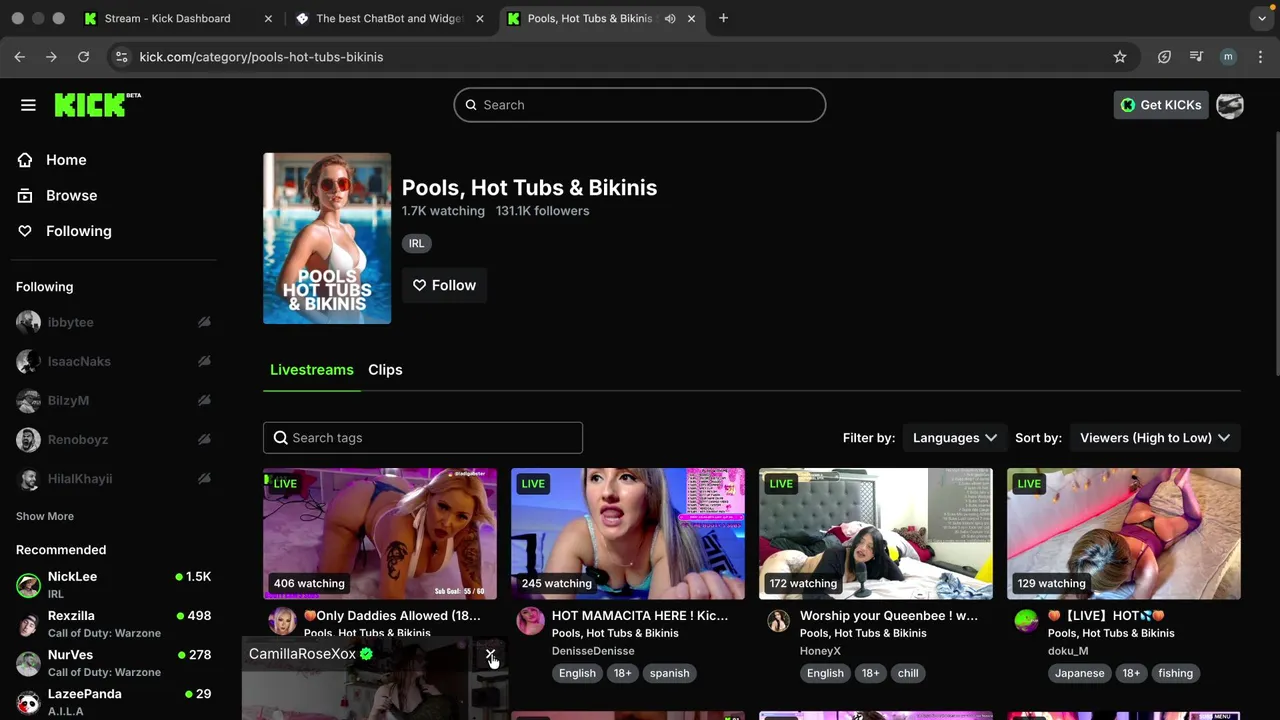Image resolution: width=1280 pixels, height=720 pixels.
Task: Open IsaacNaks channel in Following list
Action: 79,361
